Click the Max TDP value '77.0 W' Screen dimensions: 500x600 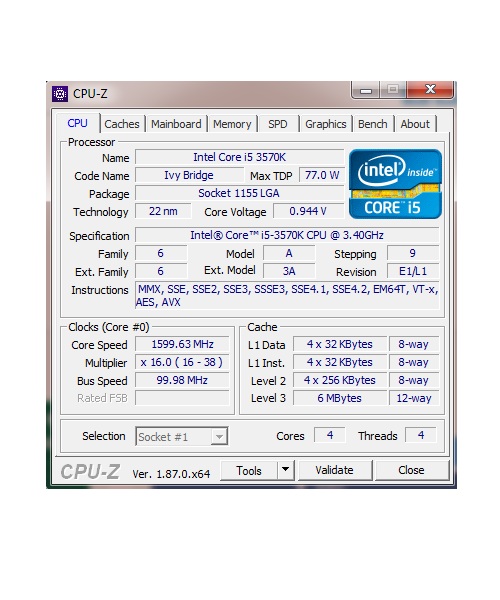(322, 175)
